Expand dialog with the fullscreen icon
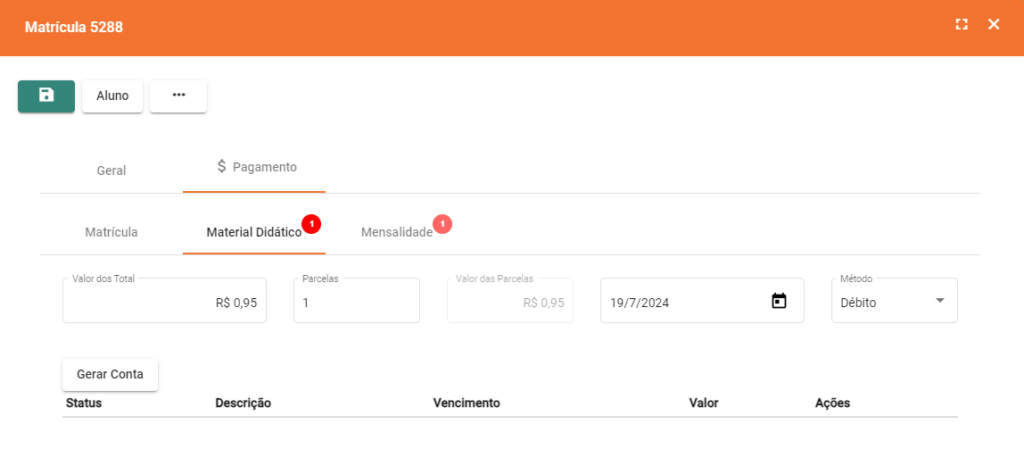The height and width of the screenshot is (466, 1024). 961,25
